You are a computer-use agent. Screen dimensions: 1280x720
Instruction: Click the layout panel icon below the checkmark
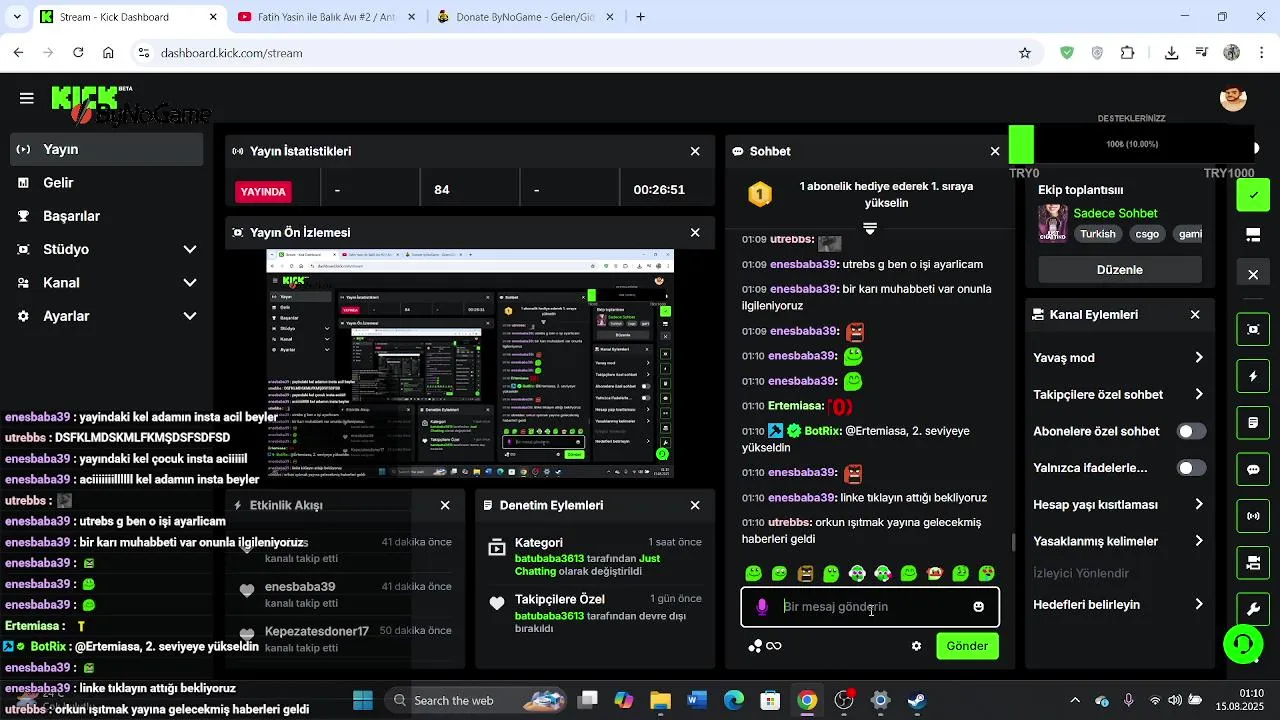[x=1253, y=235]
